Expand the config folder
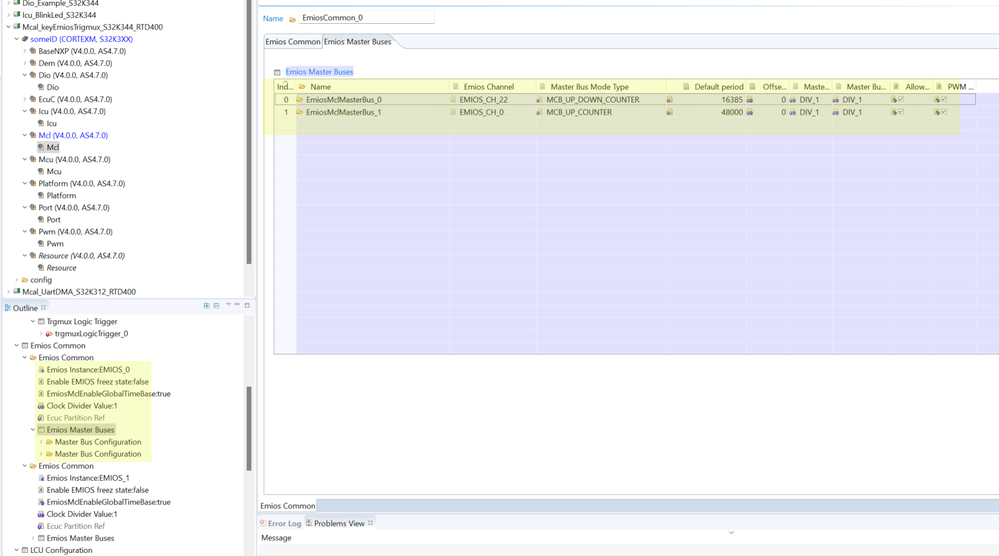This screenshot has height=556, width=999. 17,280
